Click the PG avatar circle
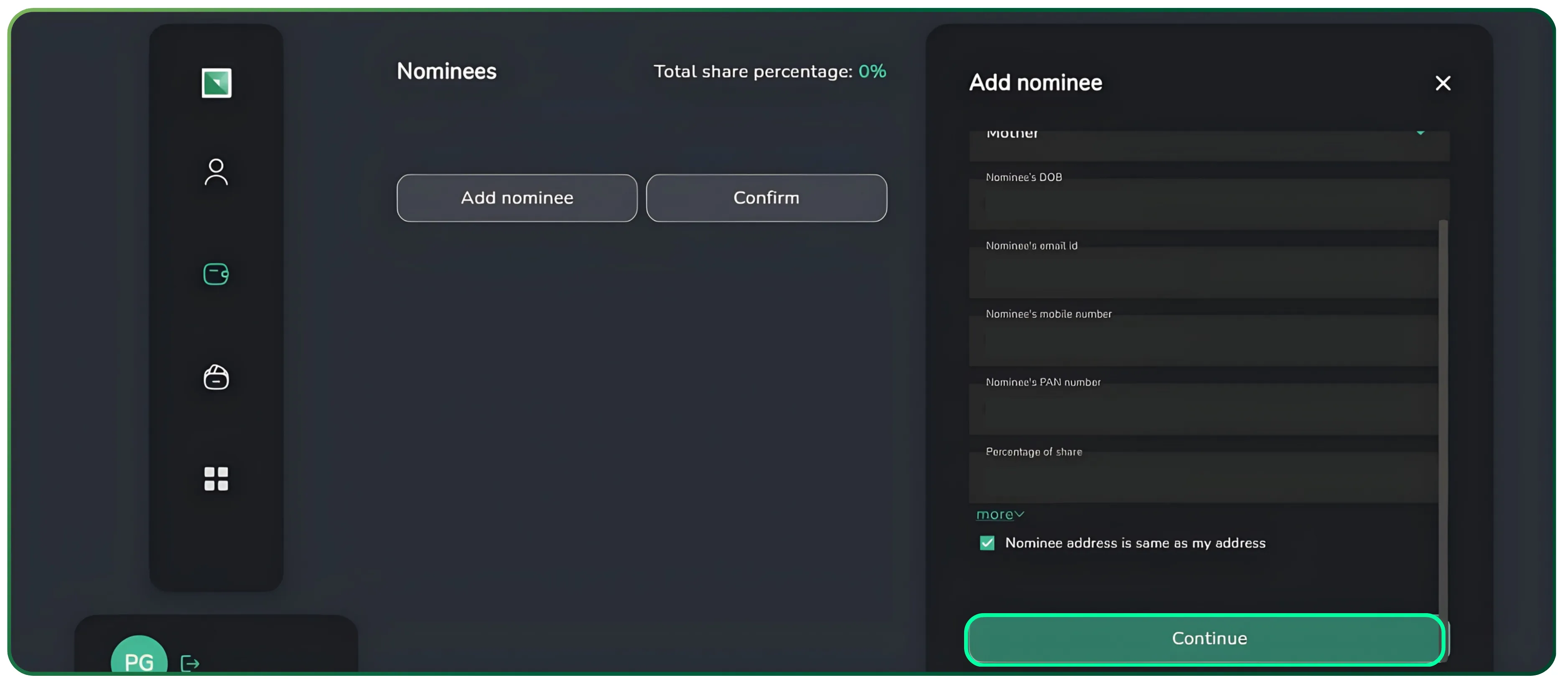This screenshot has height=680, width=1568. [139, 660]
